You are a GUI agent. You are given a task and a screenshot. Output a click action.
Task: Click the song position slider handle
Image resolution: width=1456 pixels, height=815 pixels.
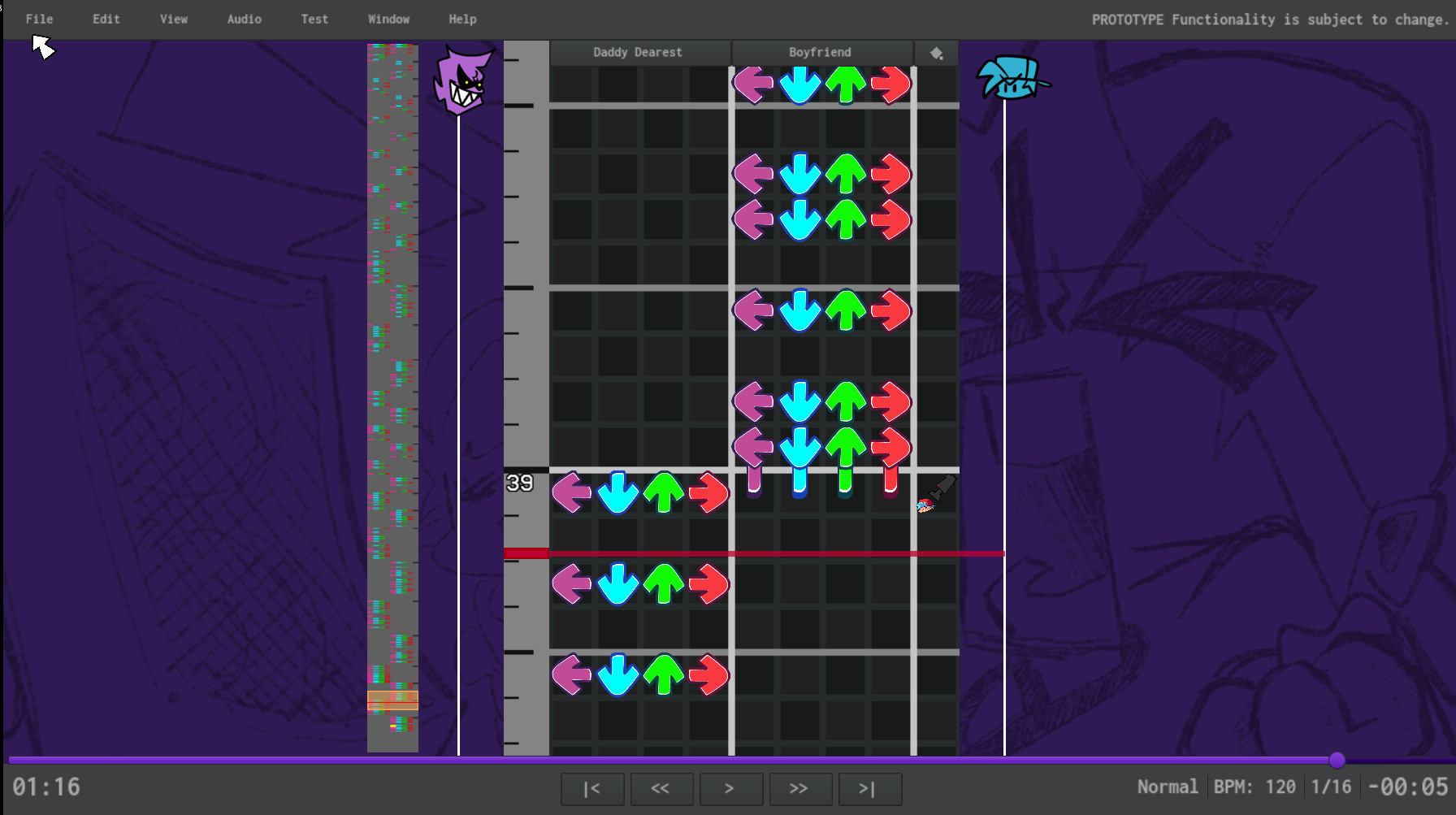click(1337, 761)
